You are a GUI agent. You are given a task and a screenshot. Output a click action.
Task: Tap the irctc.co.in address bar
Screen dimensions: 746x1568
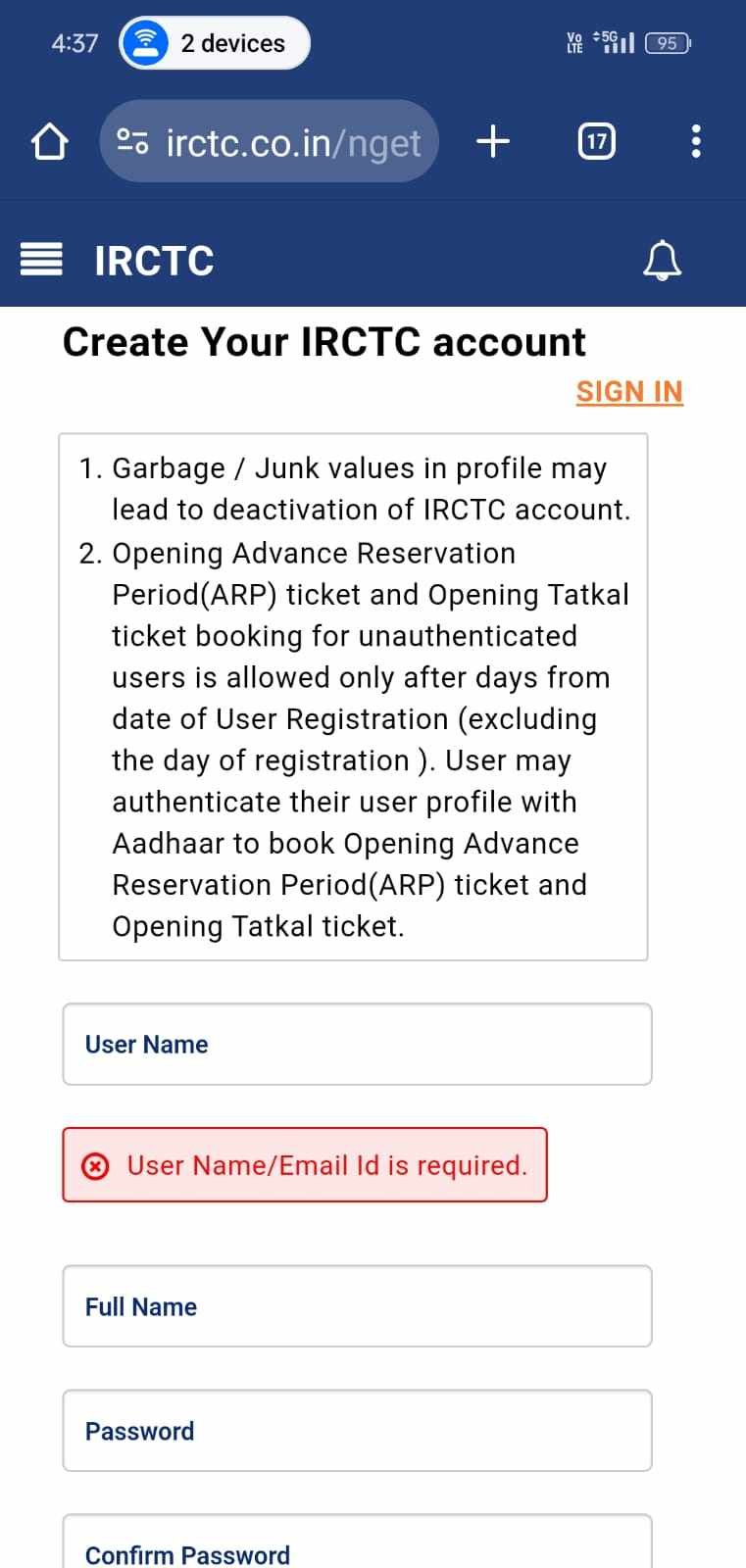[x=292, y=142]
